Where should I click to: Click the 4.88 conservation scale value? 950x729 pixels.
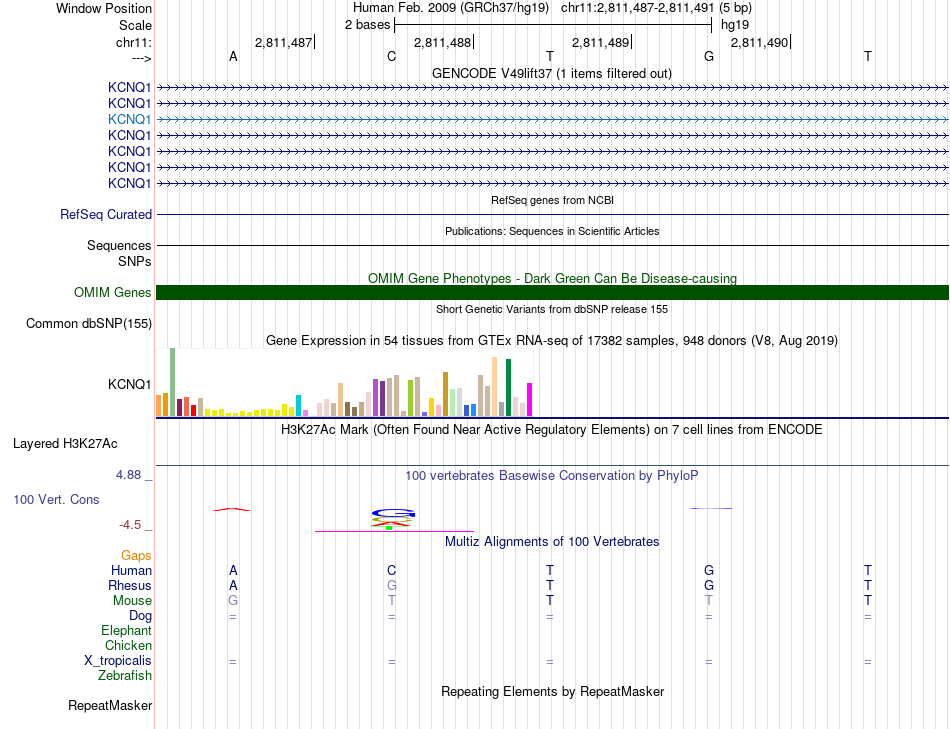[x=128, y=475]
